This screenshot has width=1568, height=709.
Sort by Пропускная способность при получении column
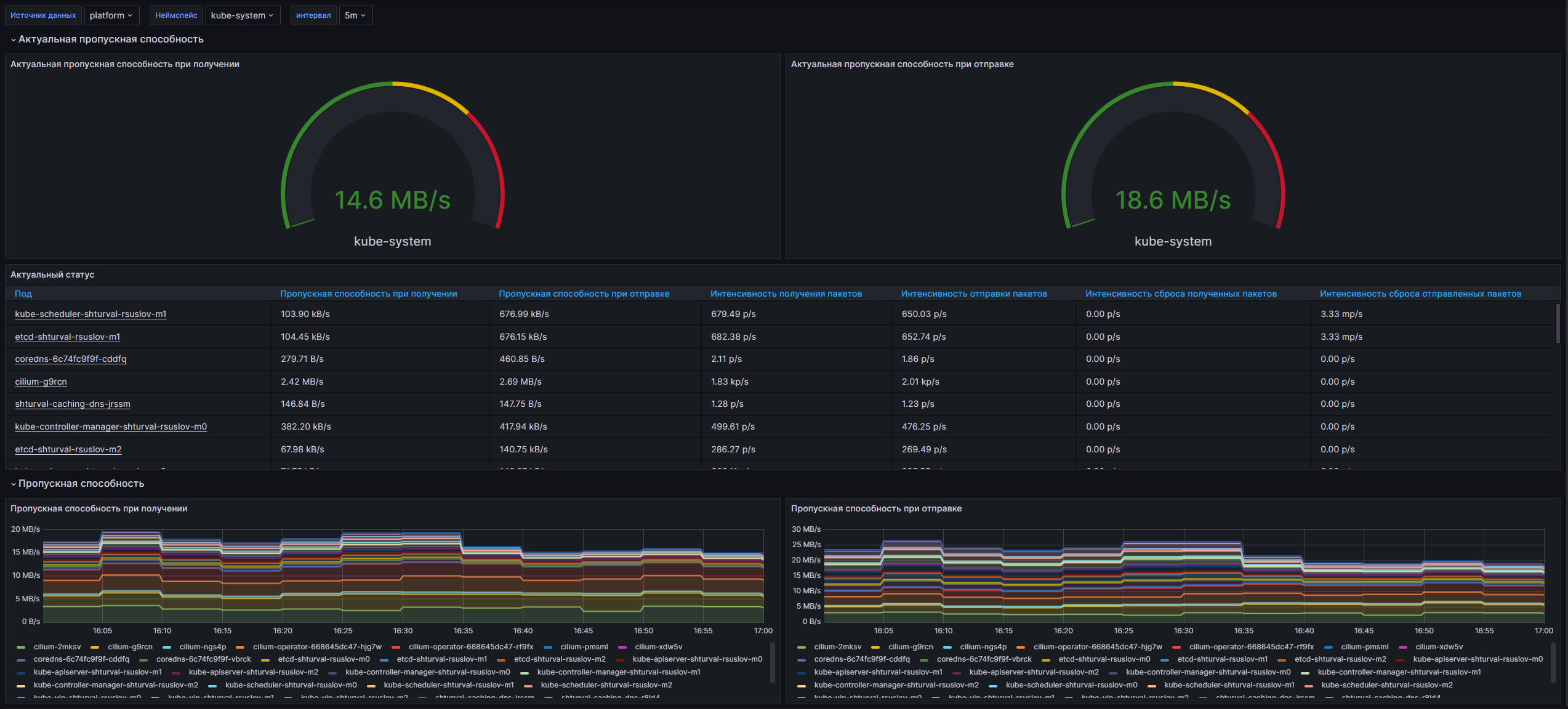coord(368,294)
